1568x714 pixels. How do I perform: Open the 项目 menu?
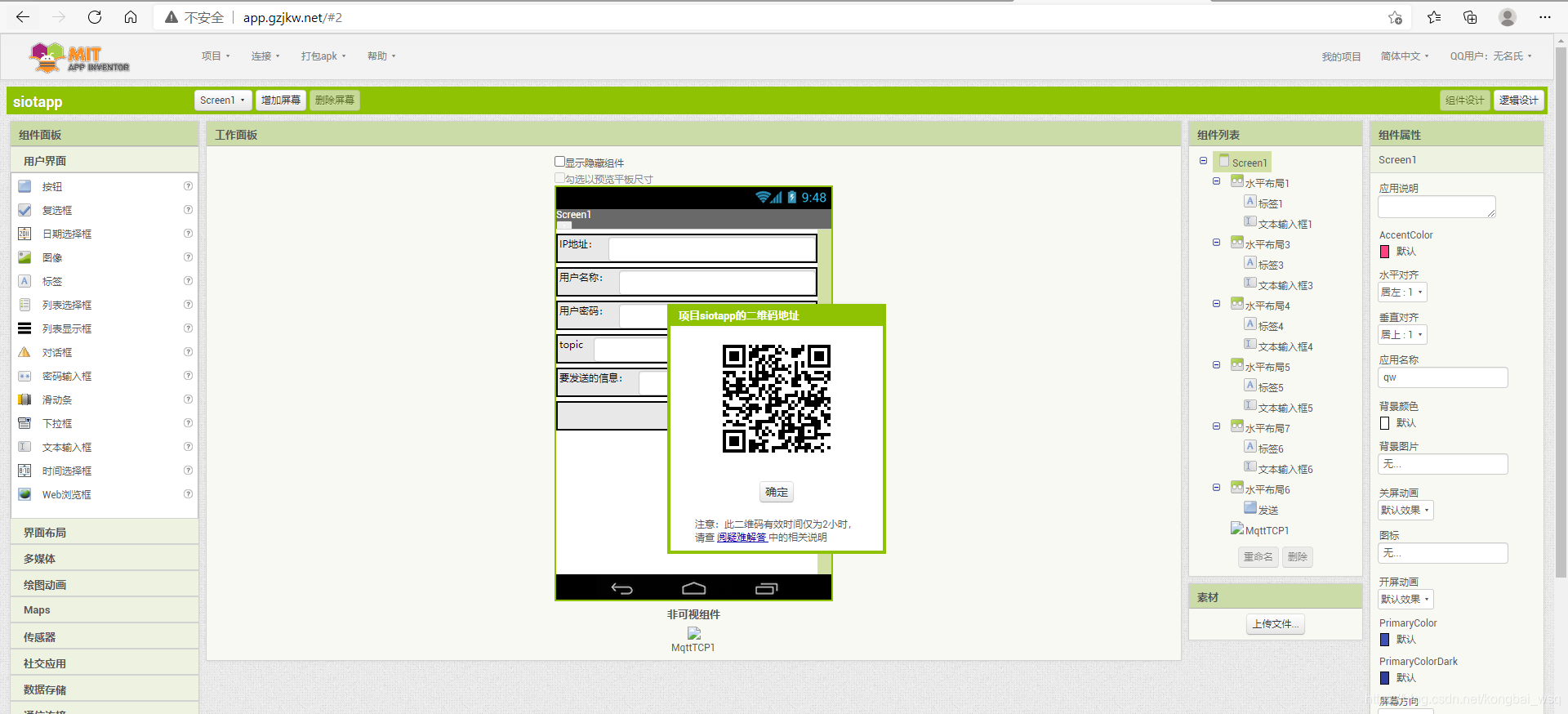[216, 56]
